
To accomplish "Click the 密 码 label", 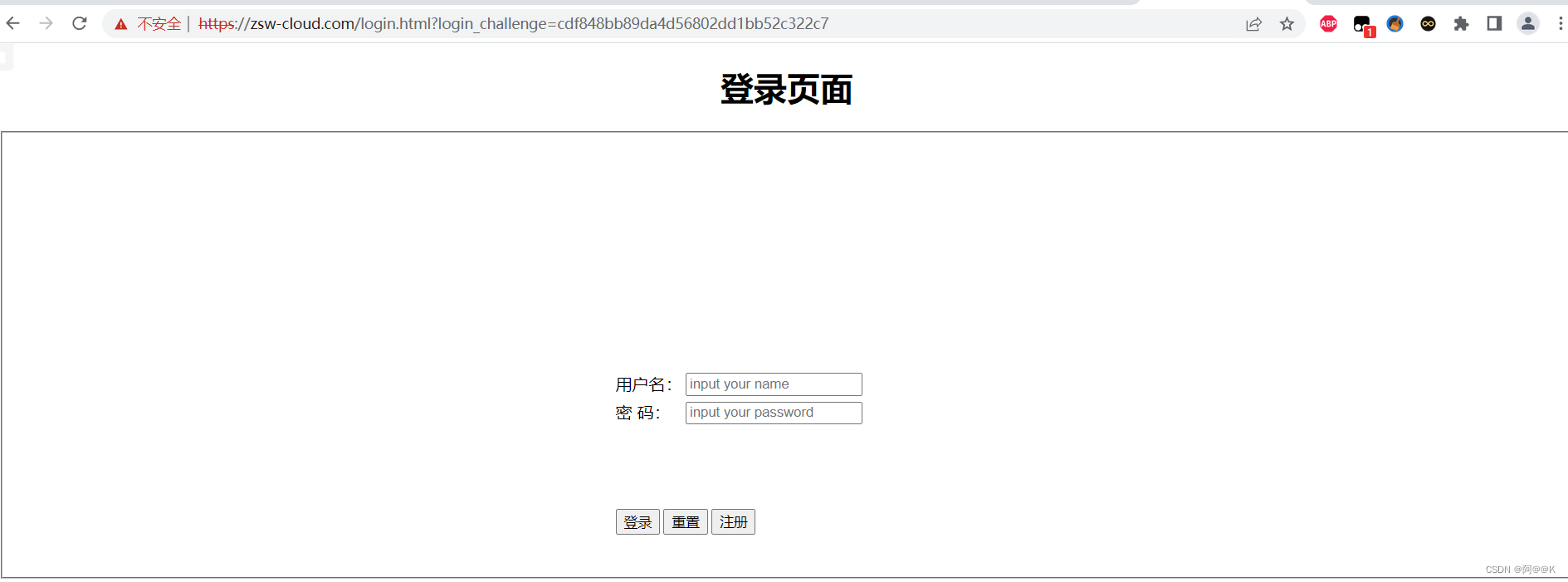I will pos(637,413).
